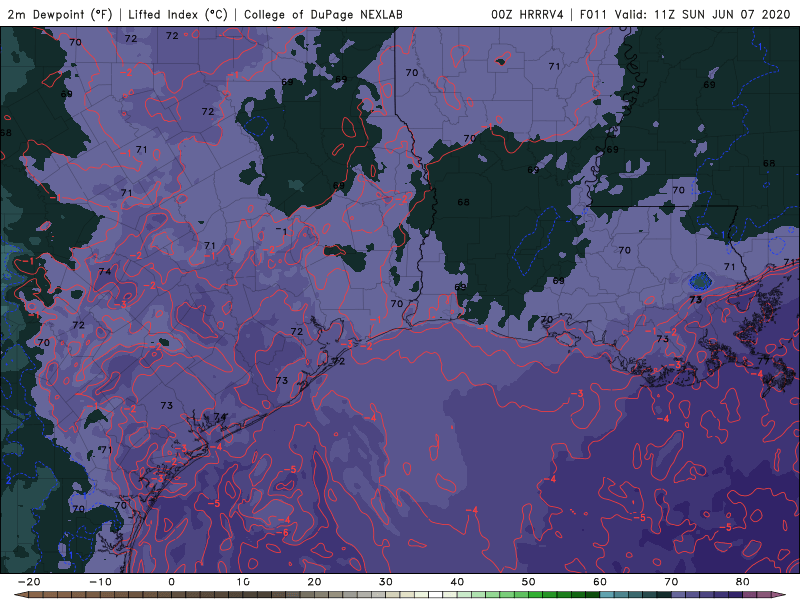This screenshot has height=600, width=800.
Task: Select the "2m Dewpoint (°F)" title text
Action: pyautogui.click(x=60, y=14)
